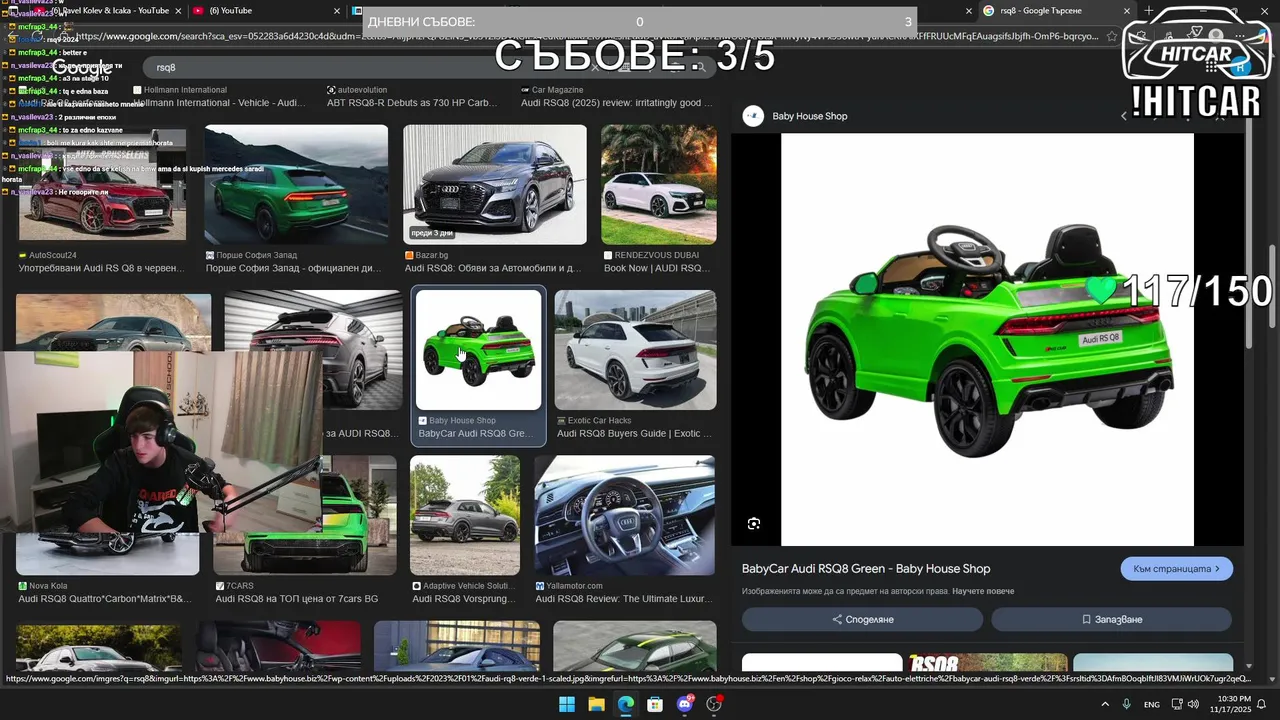Open the ENG language switcher
This screenshot has height=720, width=1280.
click(x=1152, y=704)
